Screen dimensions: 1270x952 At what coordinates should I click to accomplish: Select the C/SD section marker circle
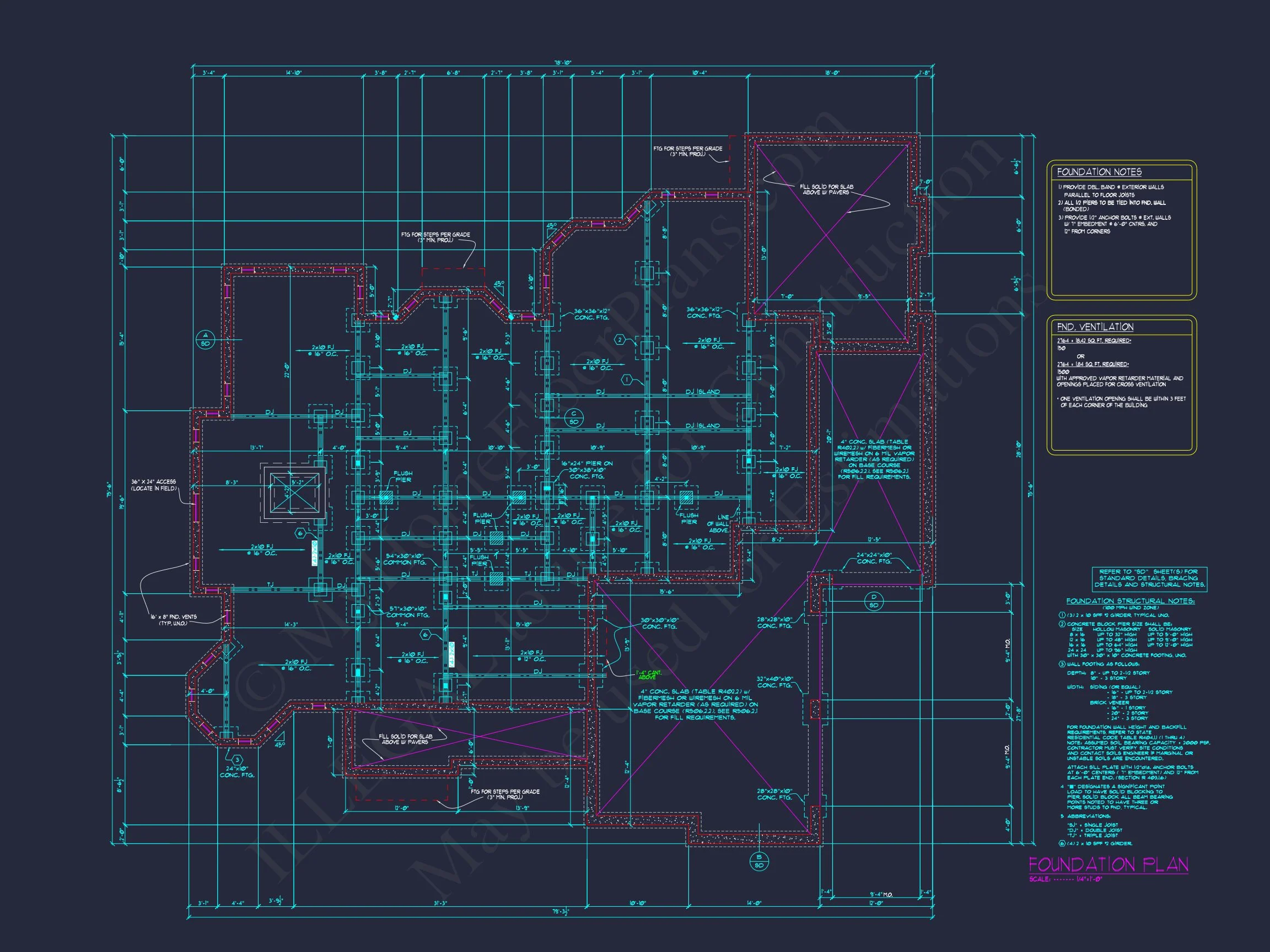click(x=573, y=418)
